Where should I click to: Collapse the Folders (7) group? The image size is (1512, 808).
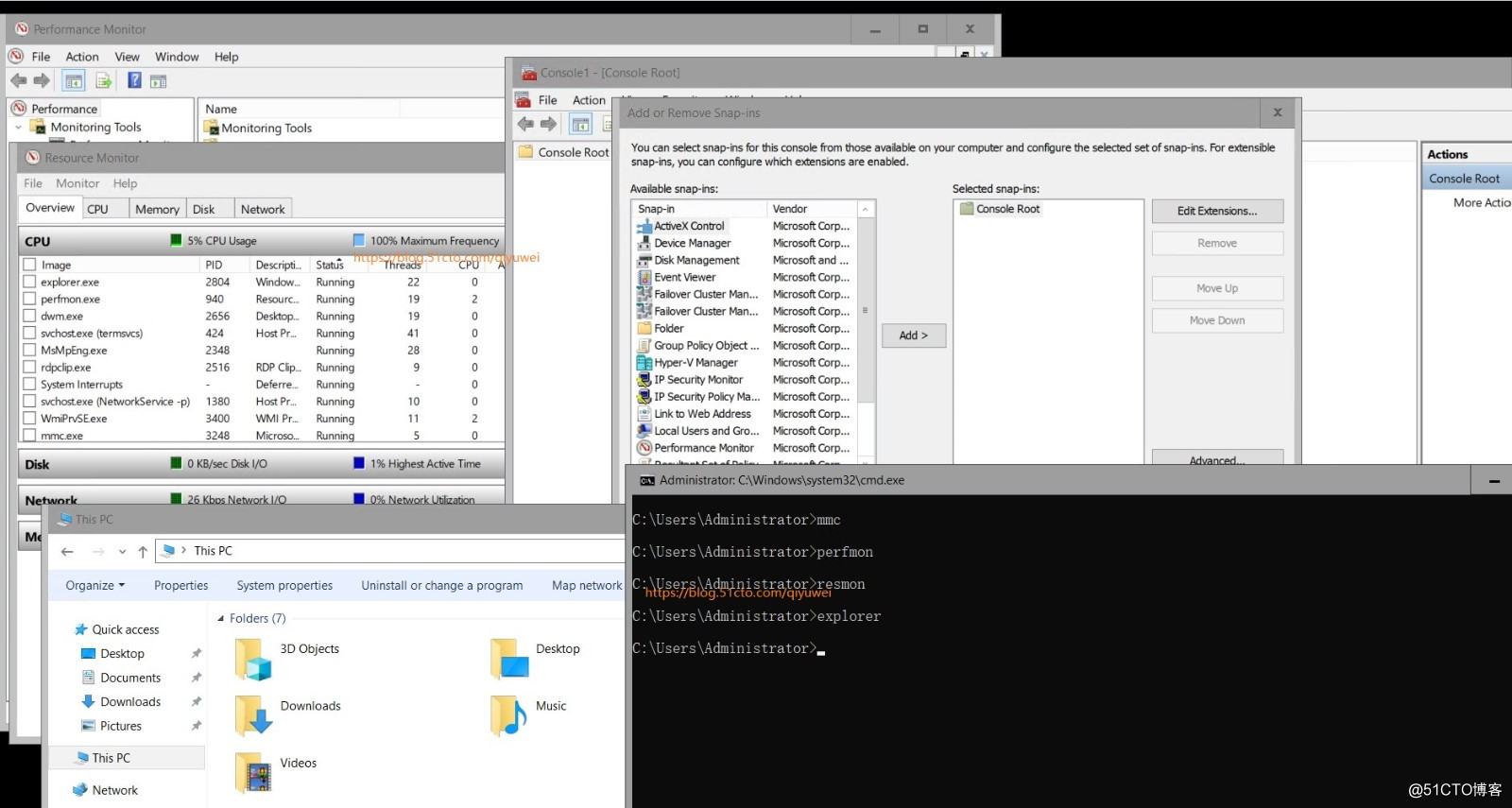click(x=221, y=618)
